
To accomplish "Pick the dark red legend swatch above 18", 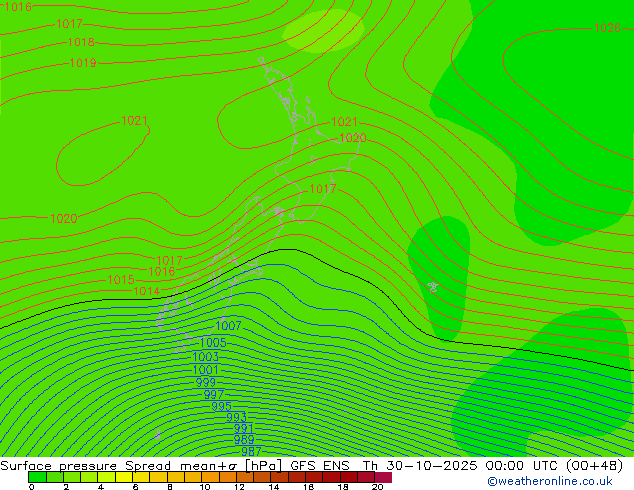I will click(349, 477).
